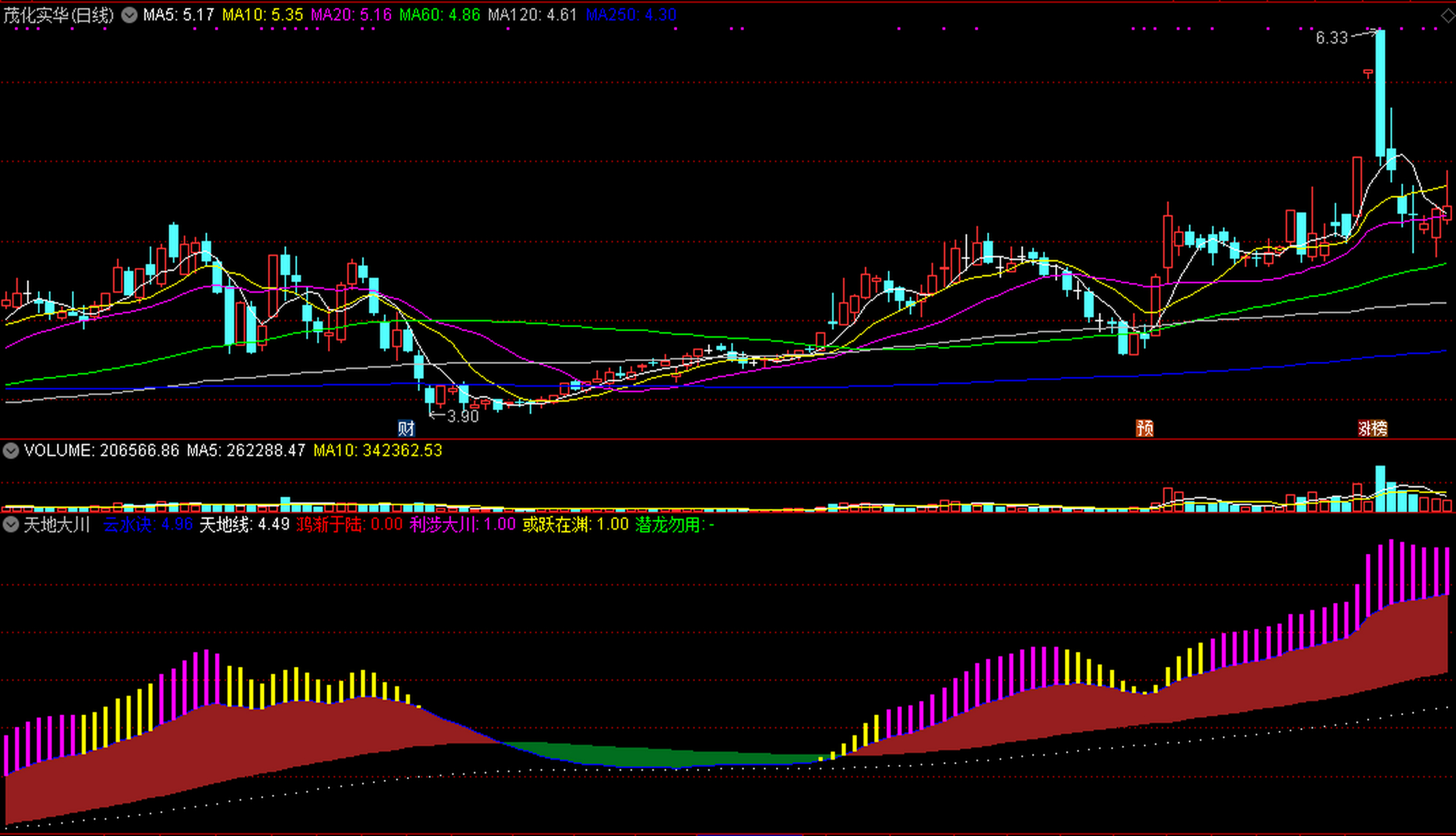Click the MA60: 4.86 label
Screen dimensions: 1456x836
click(440, 15)
